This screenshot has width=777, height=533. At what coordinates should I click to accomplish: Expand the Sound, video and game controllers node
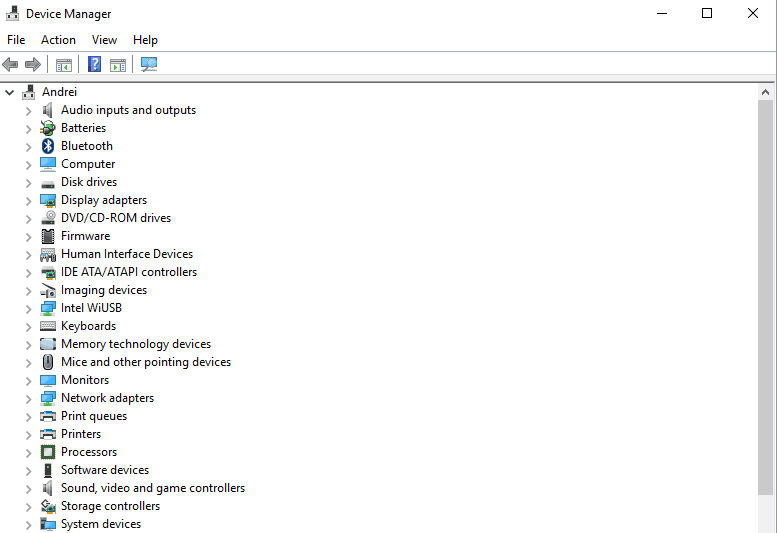point(28,488)
